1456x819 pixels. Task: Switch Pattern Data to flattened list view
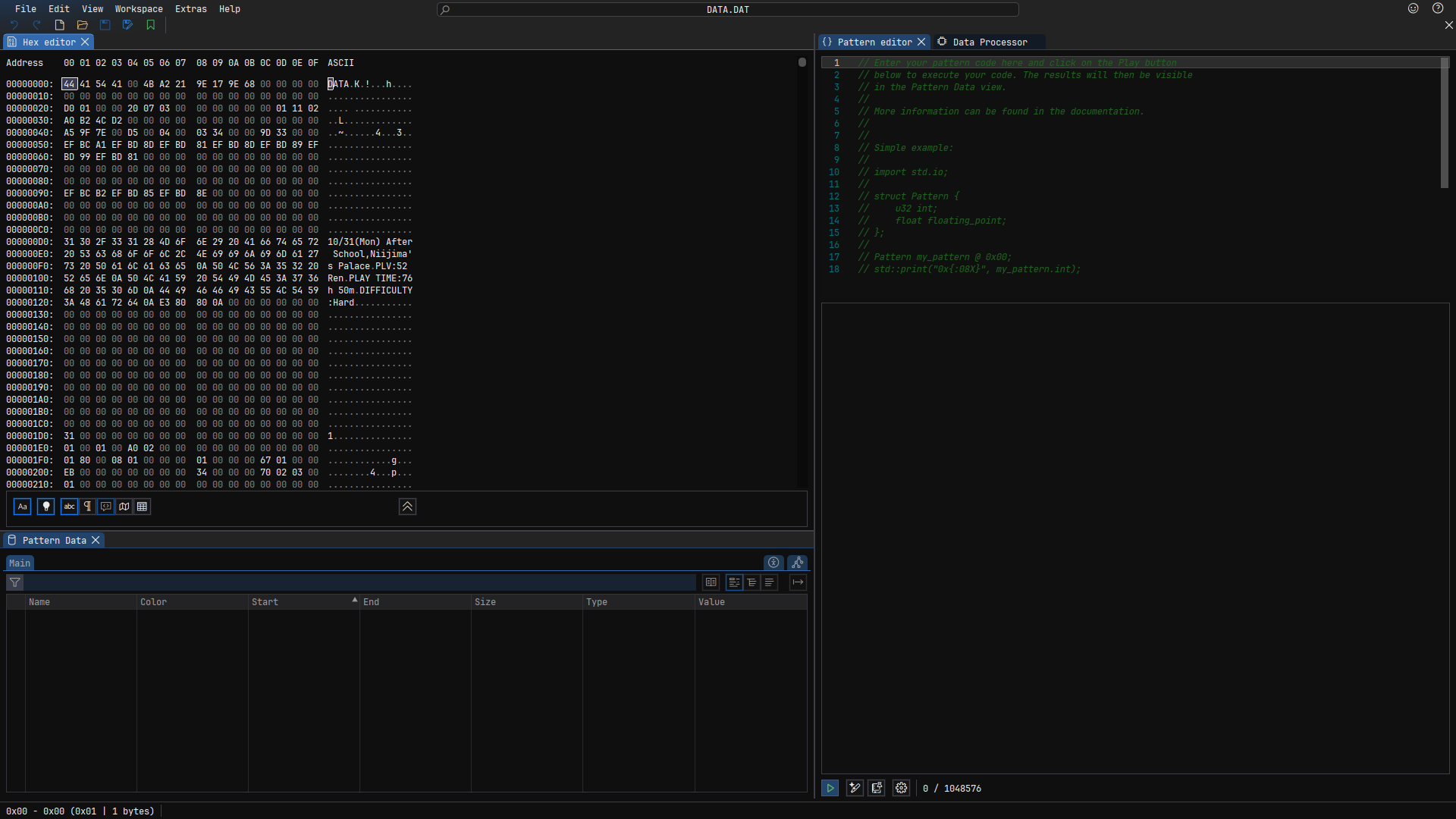pyautogui.click(x=769, y=582)
